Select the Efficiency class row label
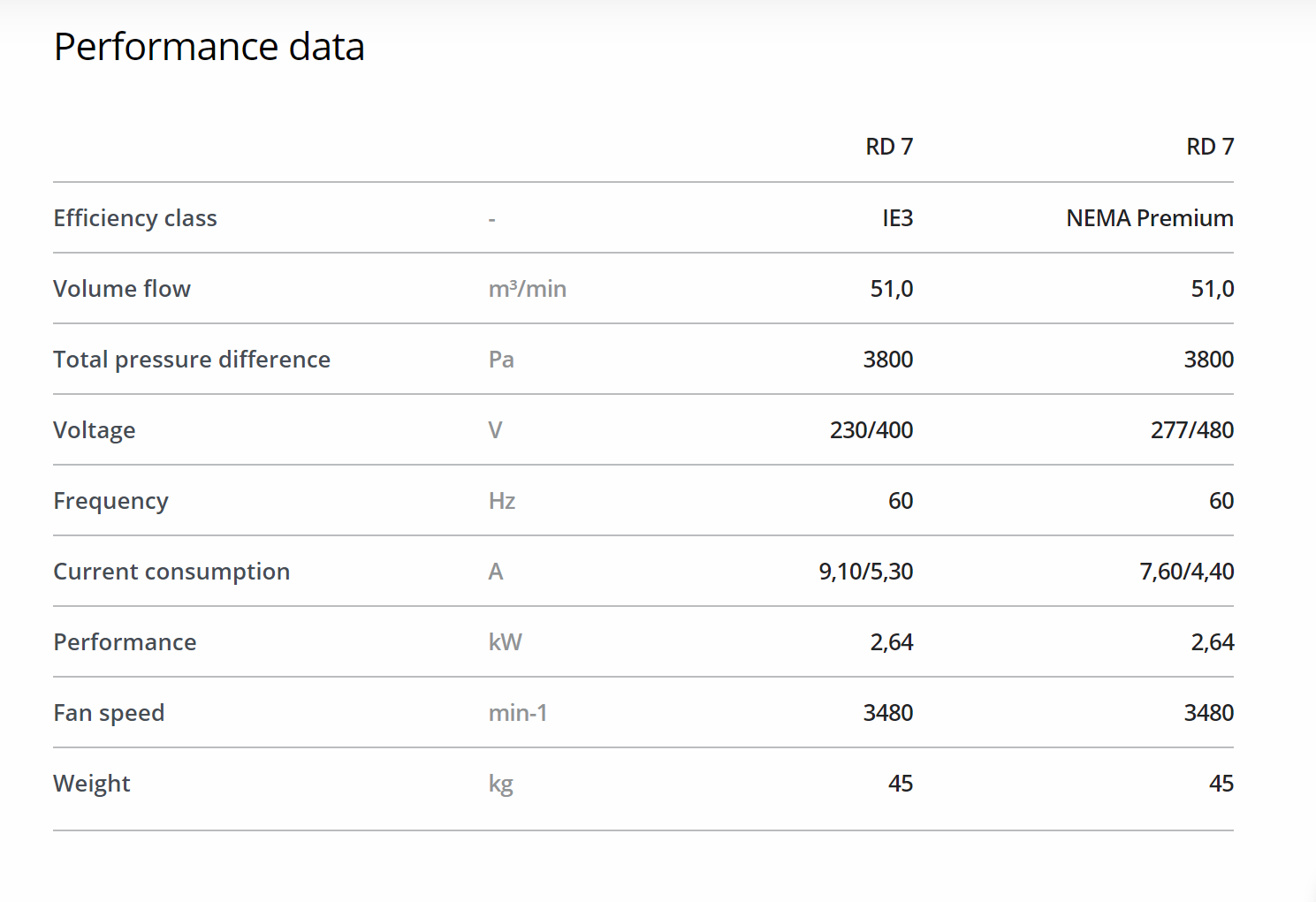This screenshot has height=902, width=1316. (x=135, y=218)
